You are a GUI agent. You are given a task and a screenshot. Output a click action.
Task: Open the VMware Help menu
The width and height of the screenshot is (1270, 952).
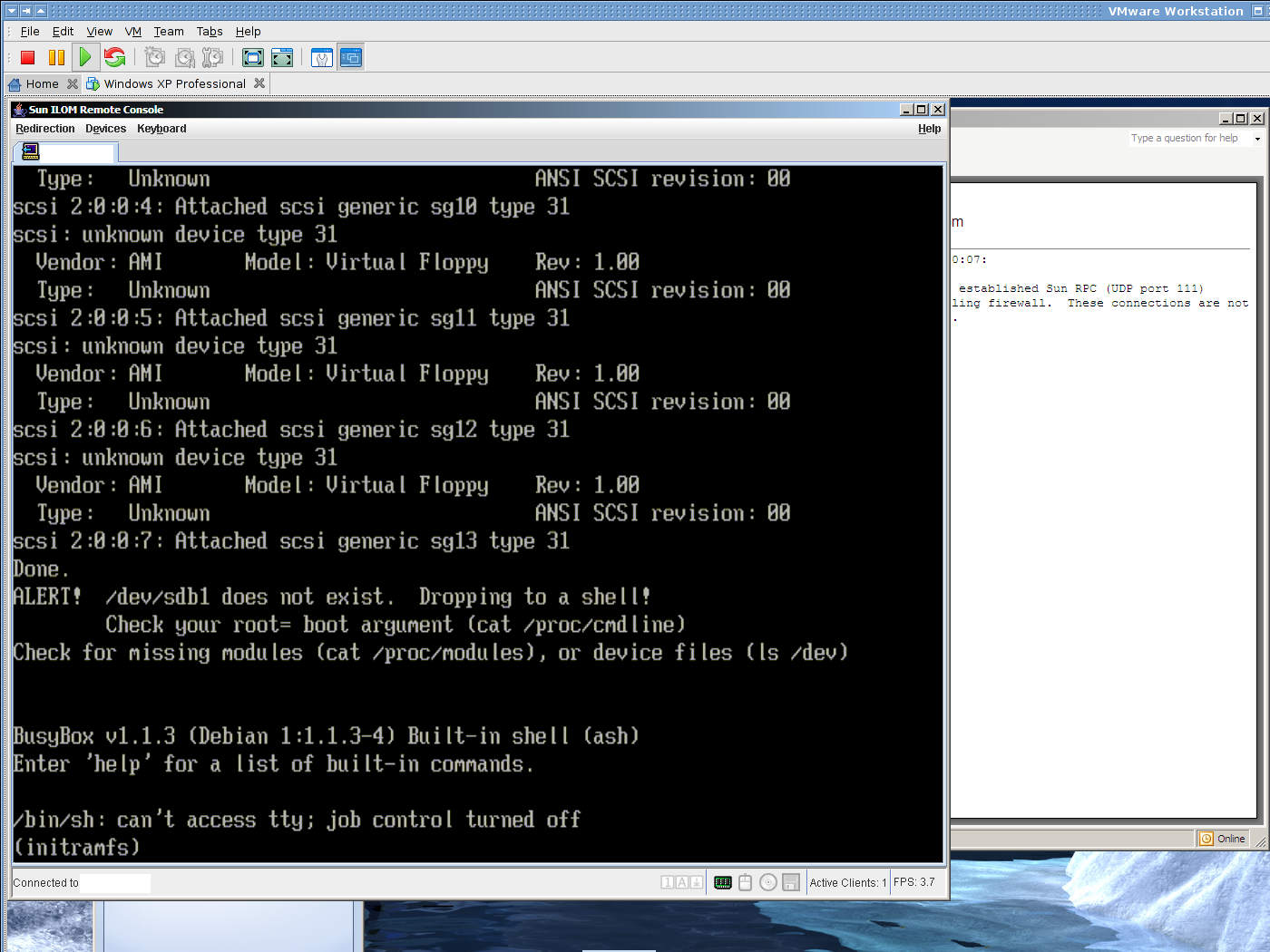248,32
